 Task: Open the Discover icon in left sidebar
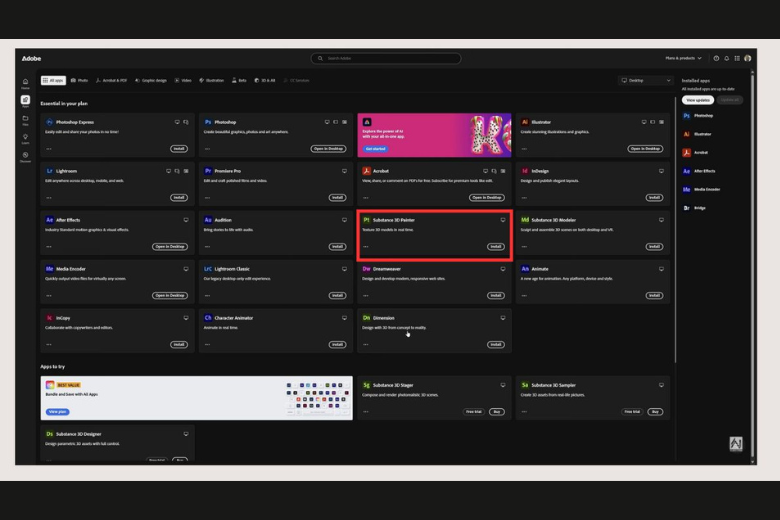coord(25,155)
